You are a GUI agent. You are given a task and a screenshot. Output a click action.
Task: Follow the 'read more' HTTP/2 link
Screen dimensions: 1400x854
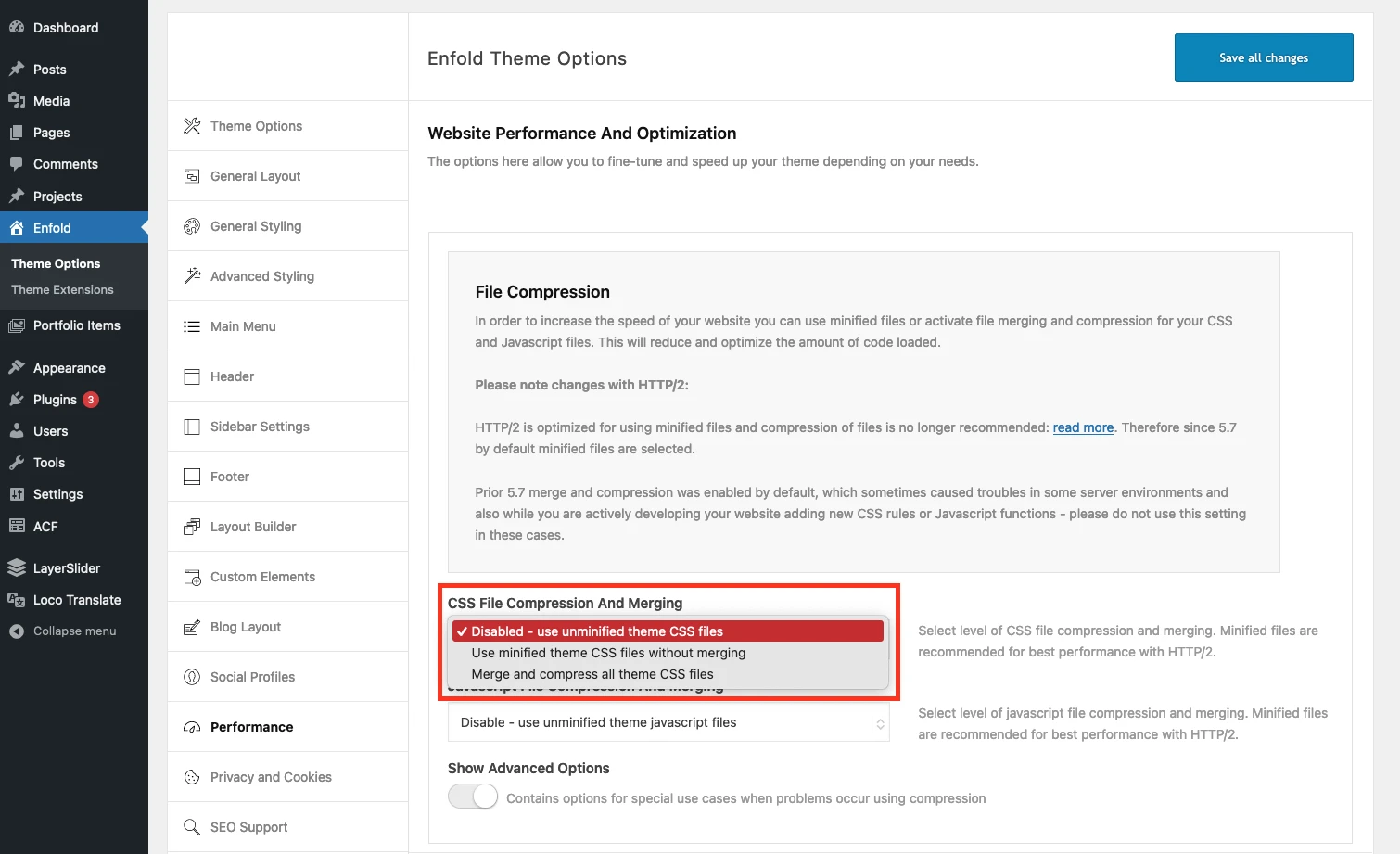pyautogui.click(x=1083, y=427)
